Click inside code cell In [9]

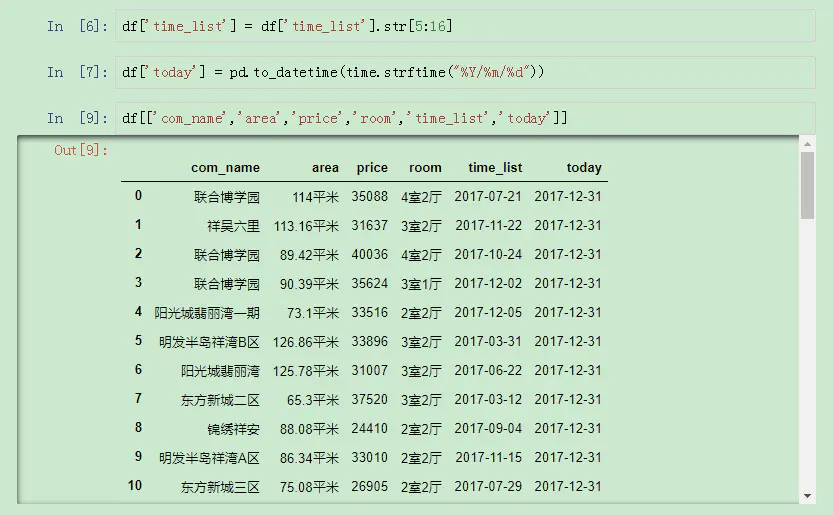click(x=465, y=118)
